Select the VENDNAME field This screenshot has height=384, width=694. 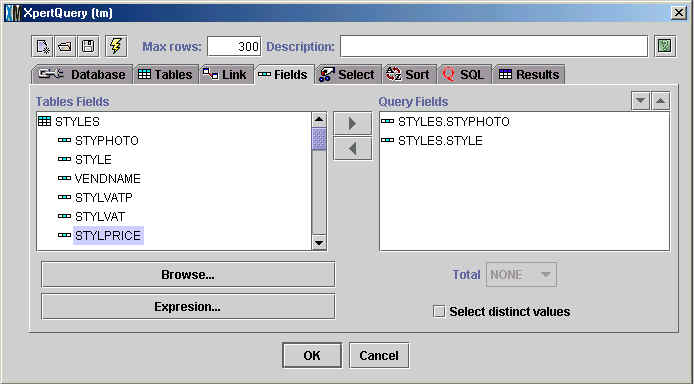[x=108, y=178]
